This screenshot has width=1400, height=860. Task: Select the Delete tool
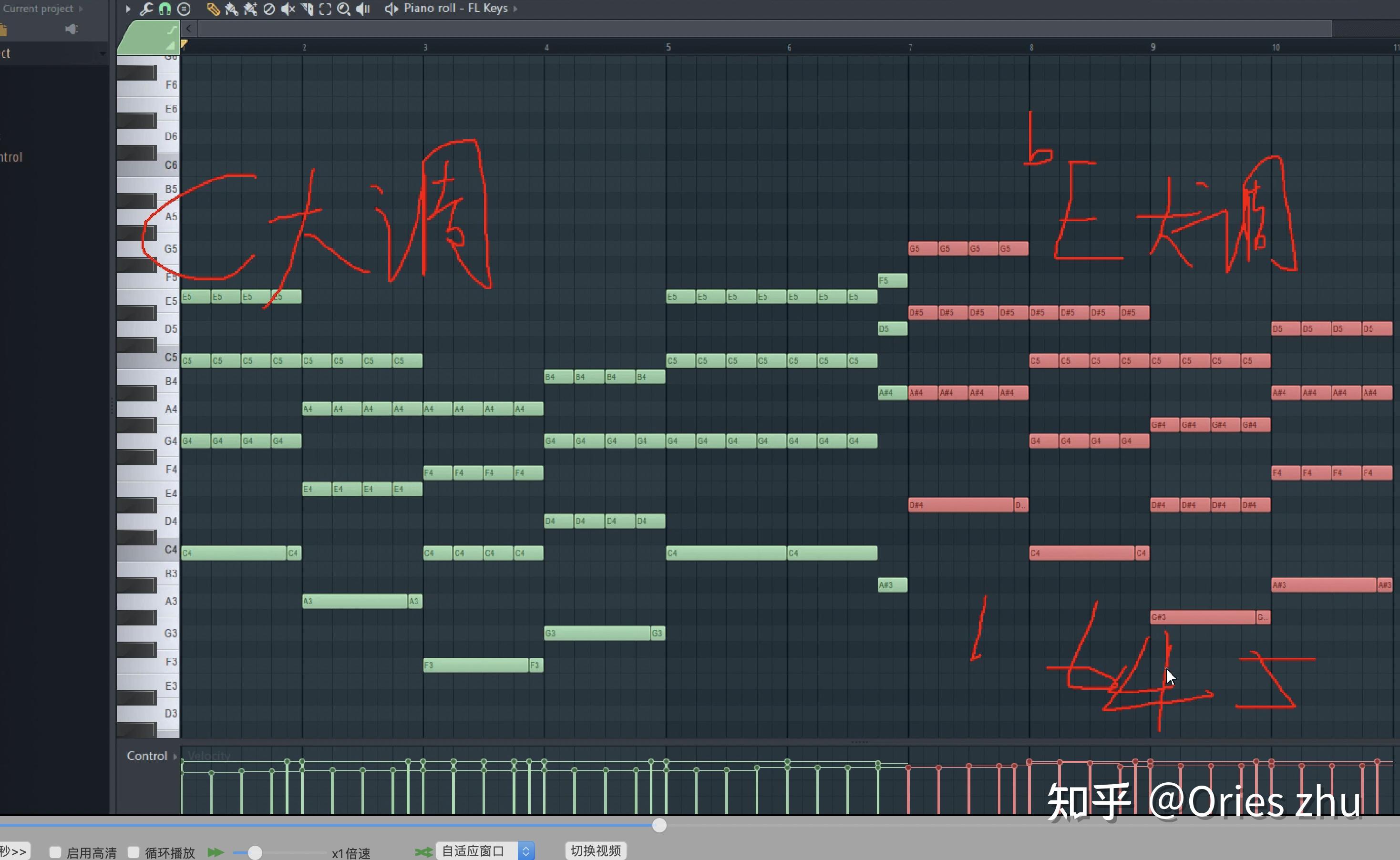point(269,9)
